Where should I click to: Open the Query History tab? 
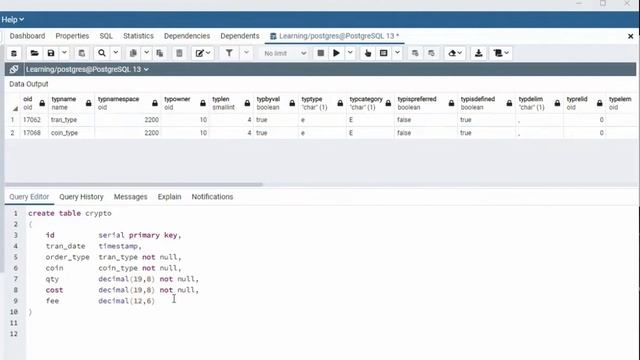[x=81, y=197]
